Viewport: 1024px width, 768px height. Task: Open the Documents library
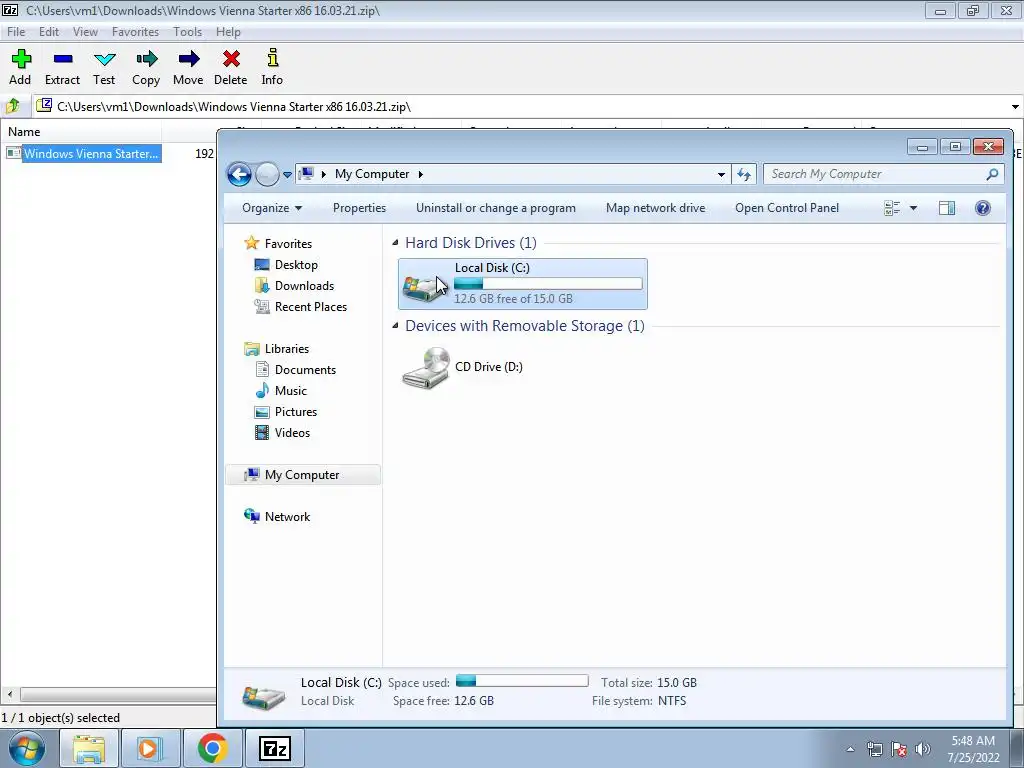pyautogui.click(x=295, y=370)
